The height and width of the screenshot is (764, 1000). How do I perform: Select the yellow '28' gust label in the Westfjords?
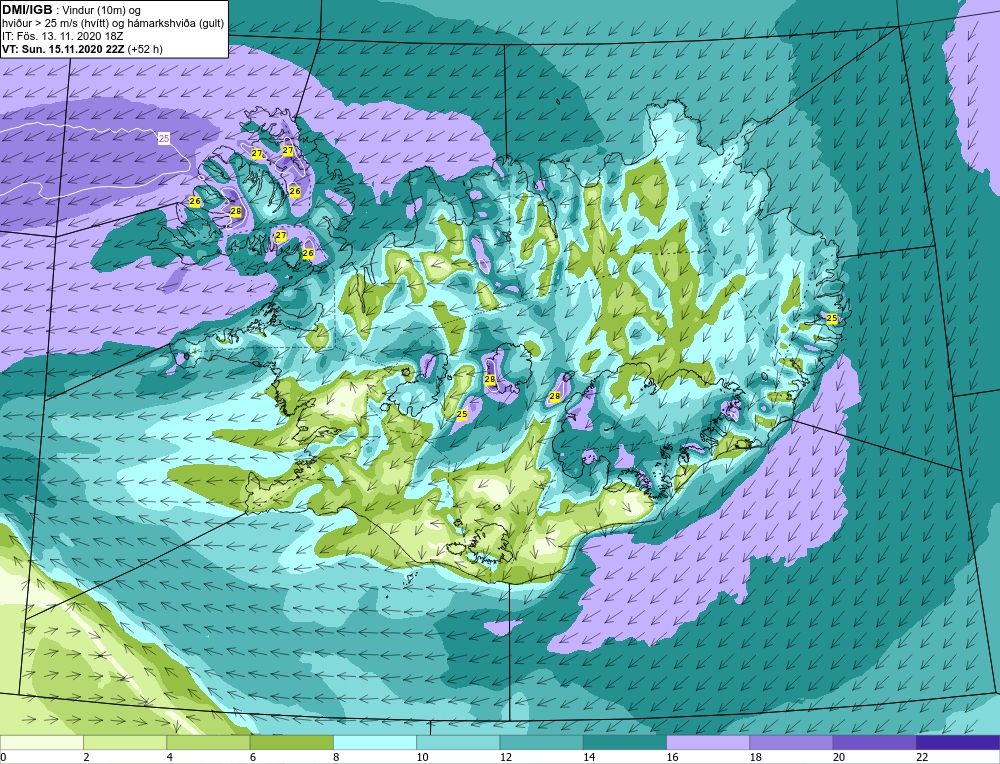pyautogui.click(x=235, y=211)
